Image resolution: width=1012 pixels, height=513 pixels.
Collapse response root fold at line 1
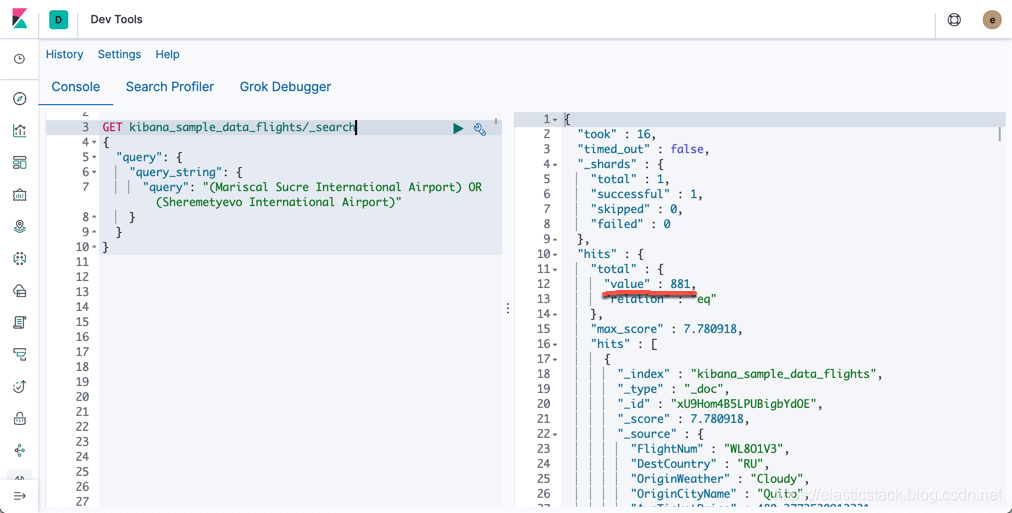pos(554,119)
